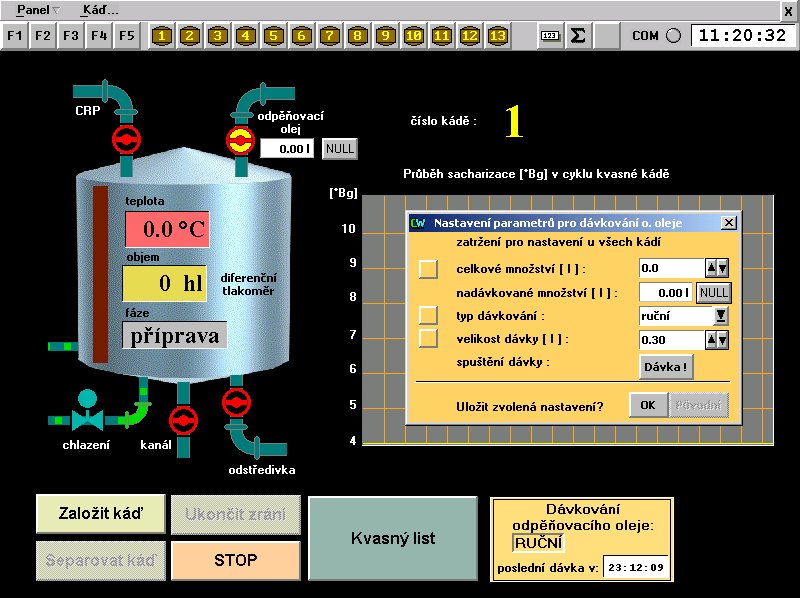Click the Sigma summary icon

(x=577, y=36)
